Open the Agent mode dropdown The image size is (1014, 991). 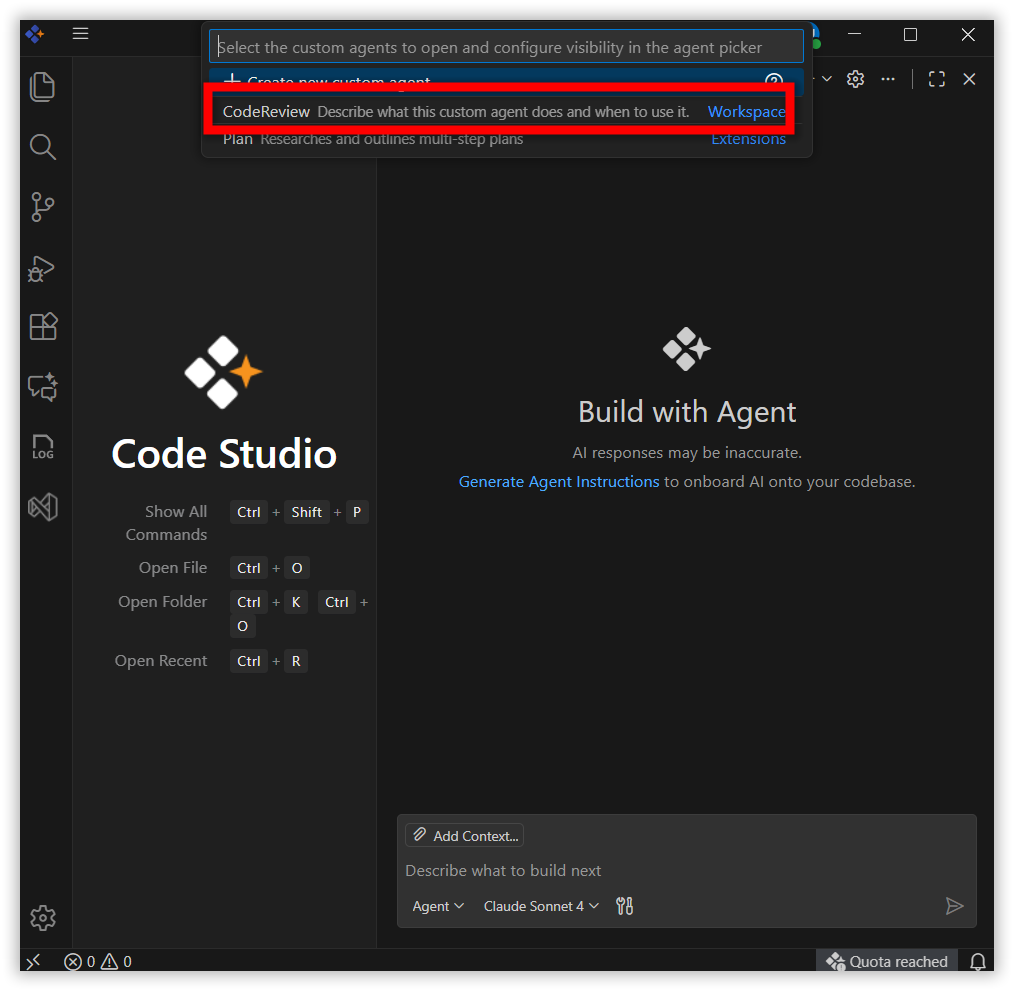pos(437,906)
